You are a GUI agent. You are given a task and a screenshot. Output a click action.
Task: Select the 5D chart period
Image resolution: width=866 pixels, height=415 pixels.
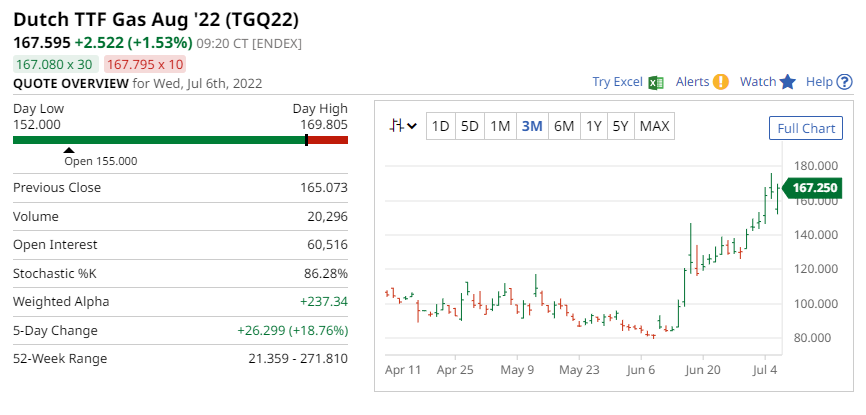coord(469,127)
